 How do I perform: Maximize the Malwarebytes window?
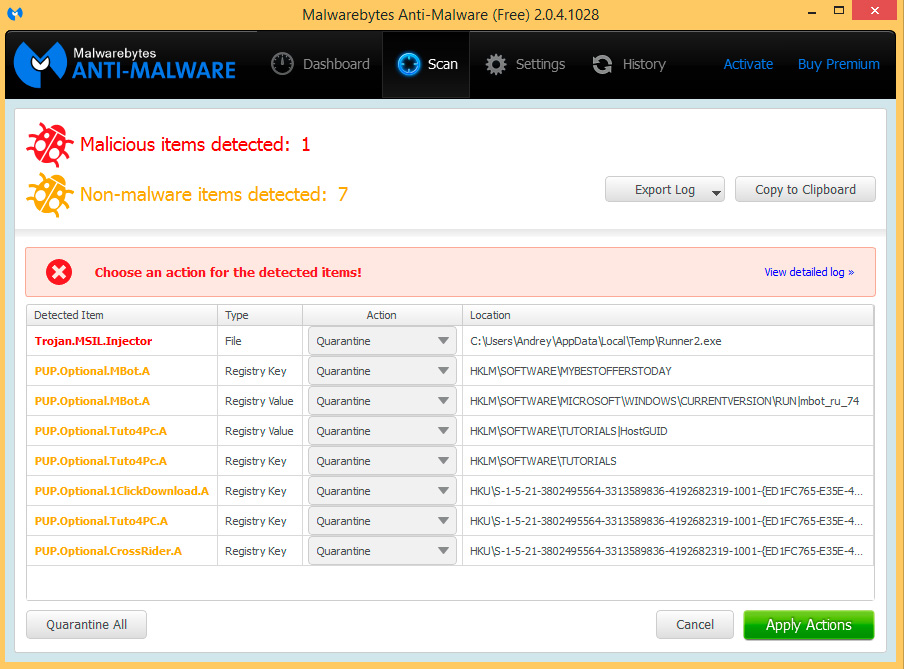pyautogui.click(x=839, y=10)
